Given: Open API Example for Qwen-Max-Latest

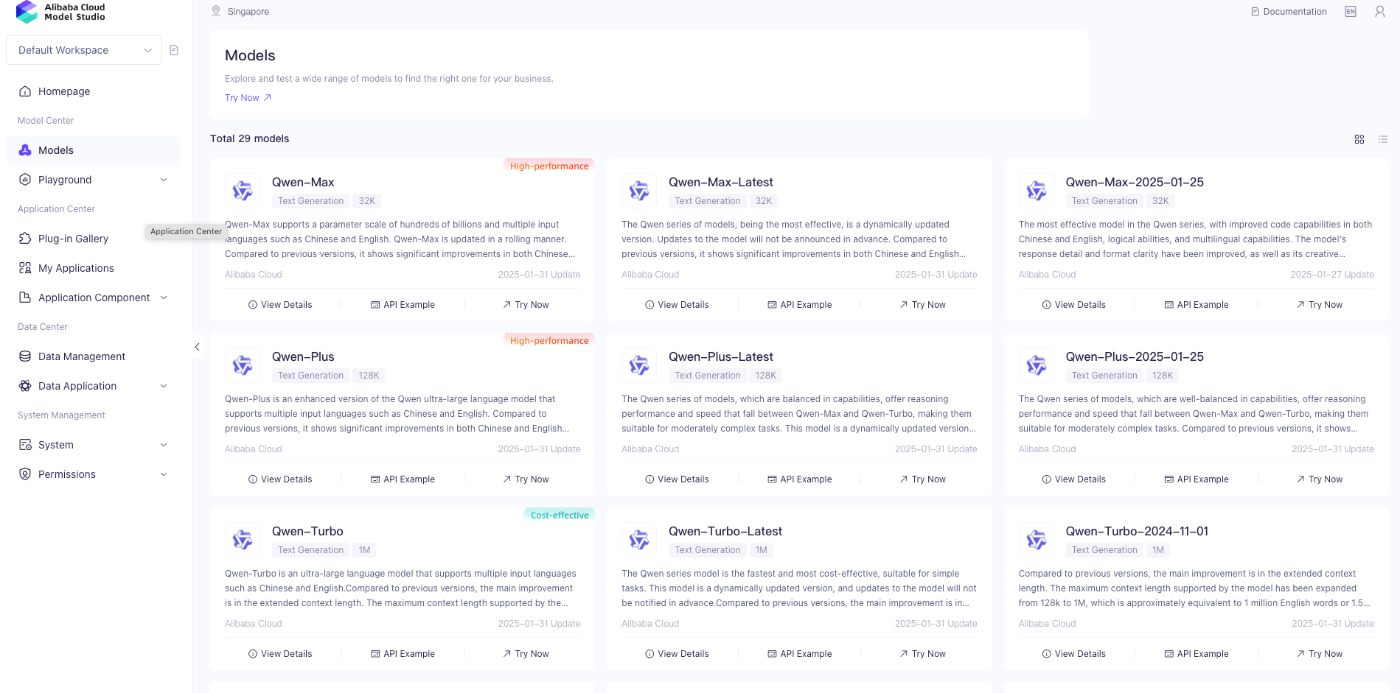Looking at the screenshot, I should click(x=800, y=305).
